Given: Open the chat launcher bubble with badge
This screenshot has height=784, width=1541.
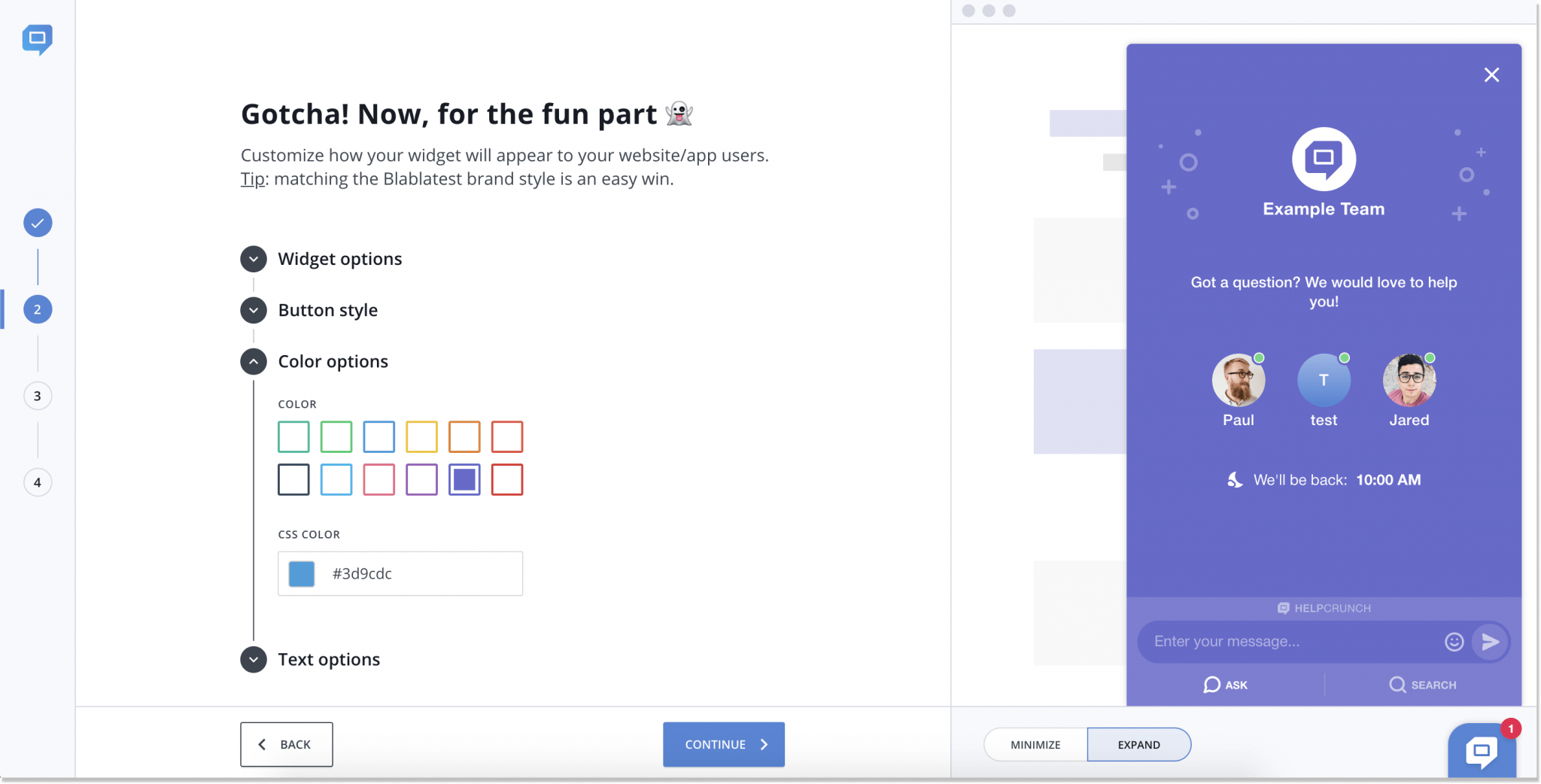Looking at the screenshot, I should 1482,752.
